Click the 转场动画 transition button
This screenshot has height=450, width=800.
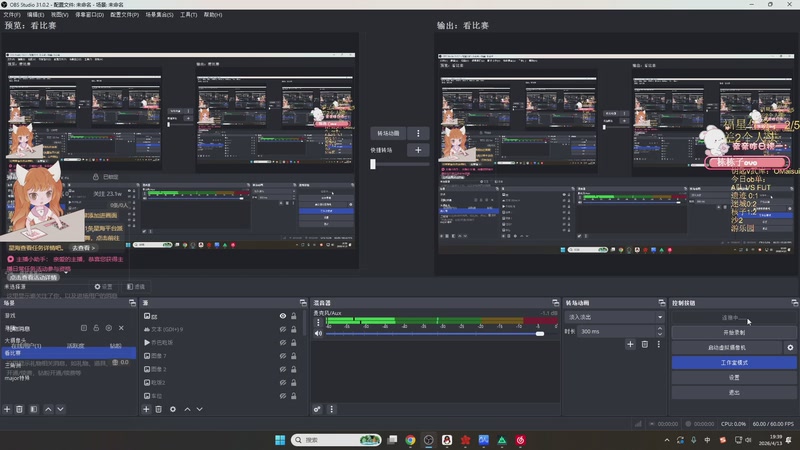[388, 133]
